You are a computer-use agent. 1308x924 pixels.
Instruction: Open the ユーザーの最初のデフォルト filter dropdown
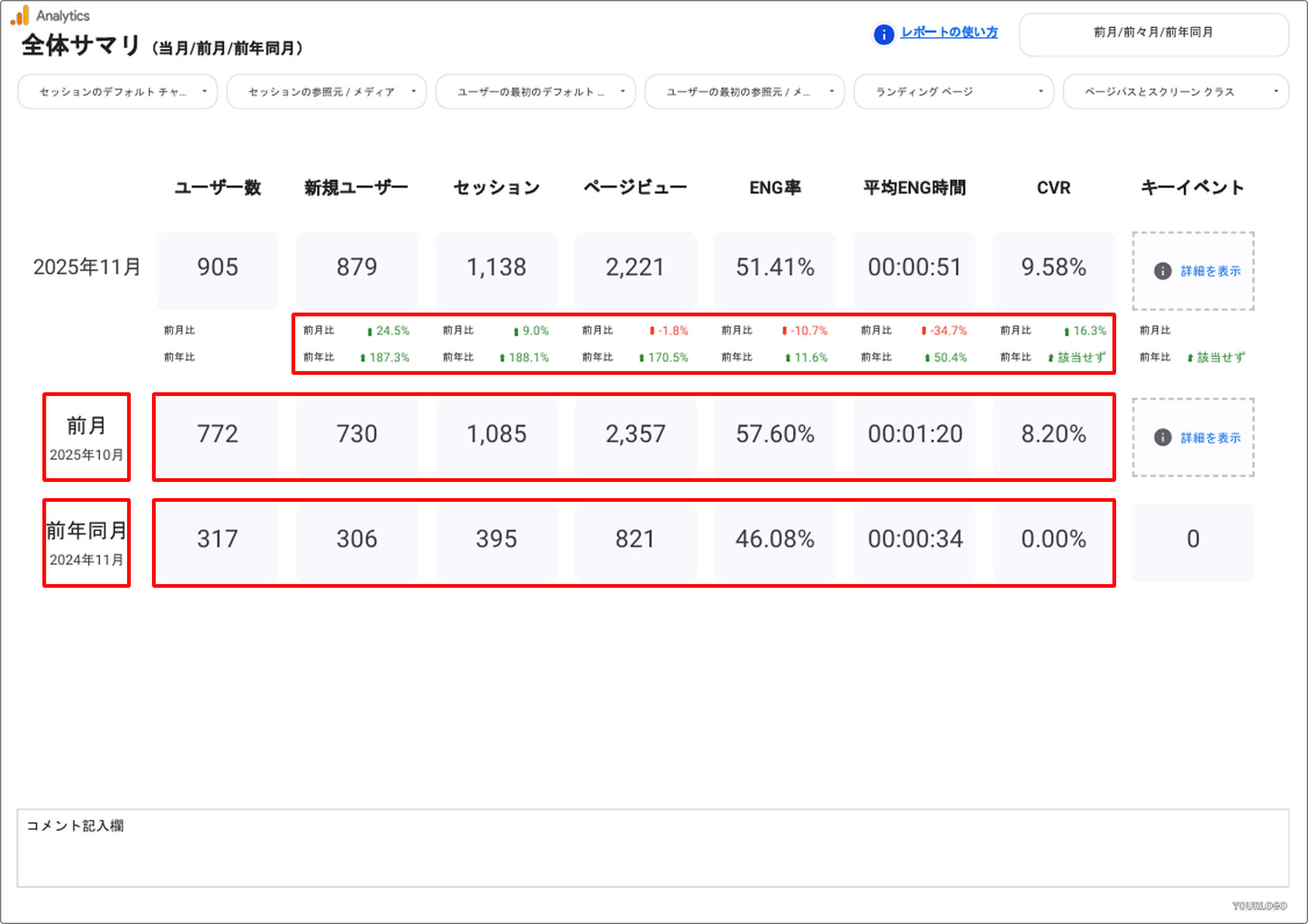tap(536, 92)
